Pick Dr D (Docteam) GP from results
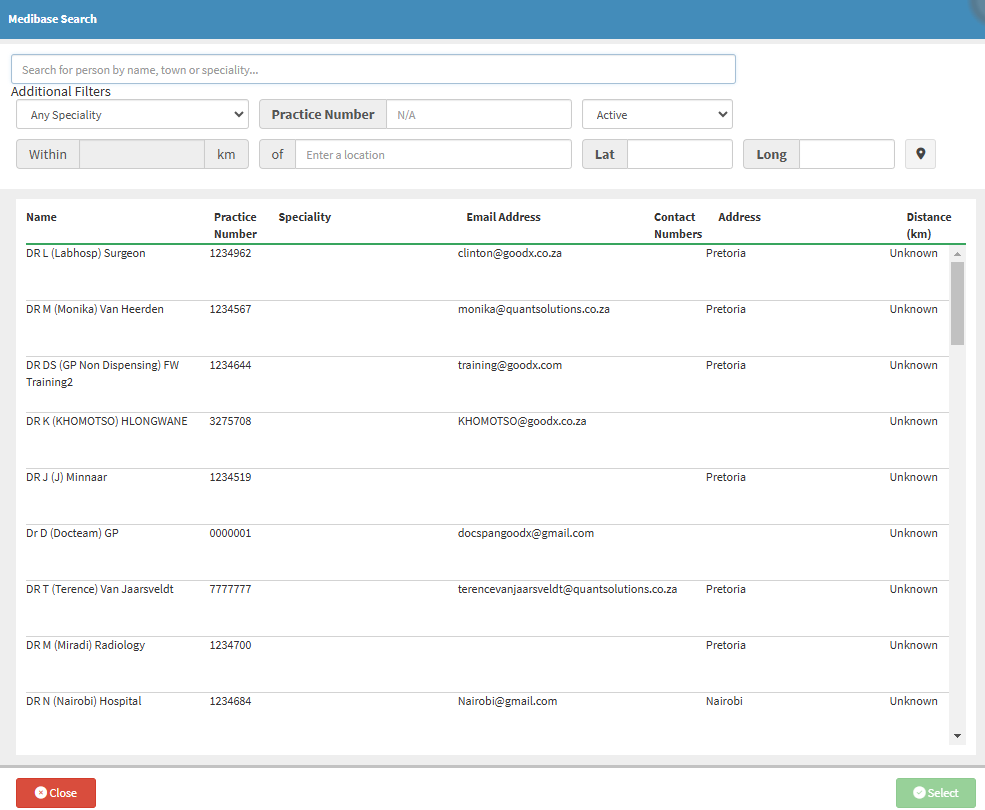 coord(72,534)
